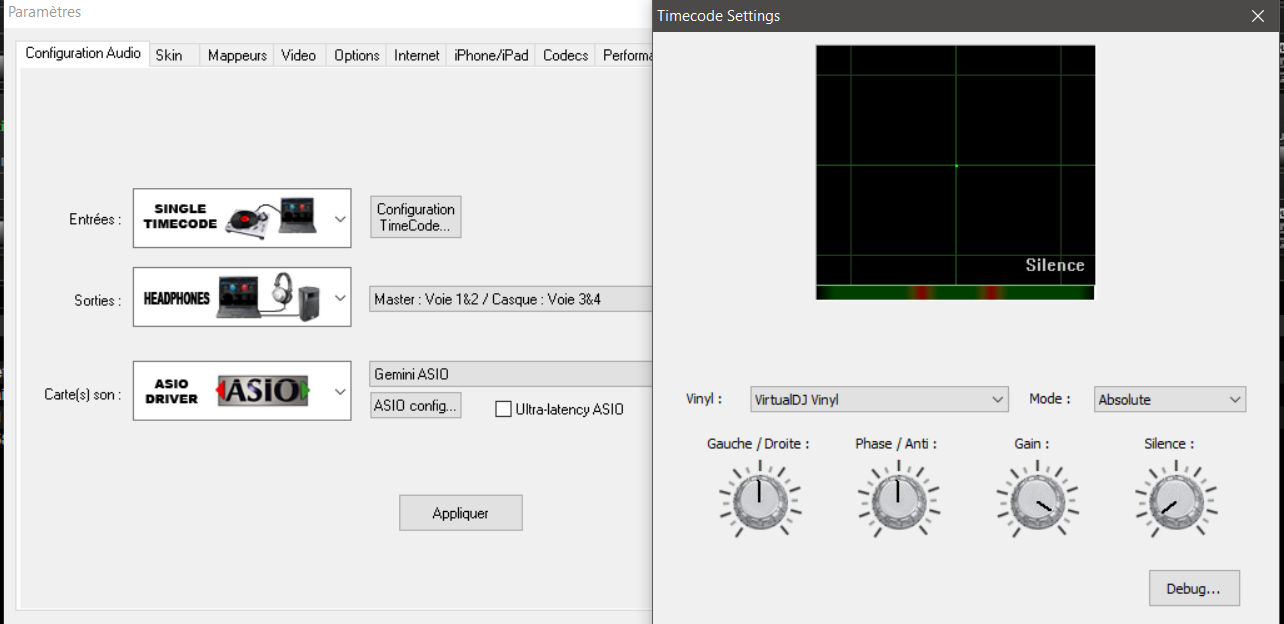Screen dimensions: 1284x624
Task: Open the VirtualDJ Vinyl dropdown
Action: pos(879,399)
